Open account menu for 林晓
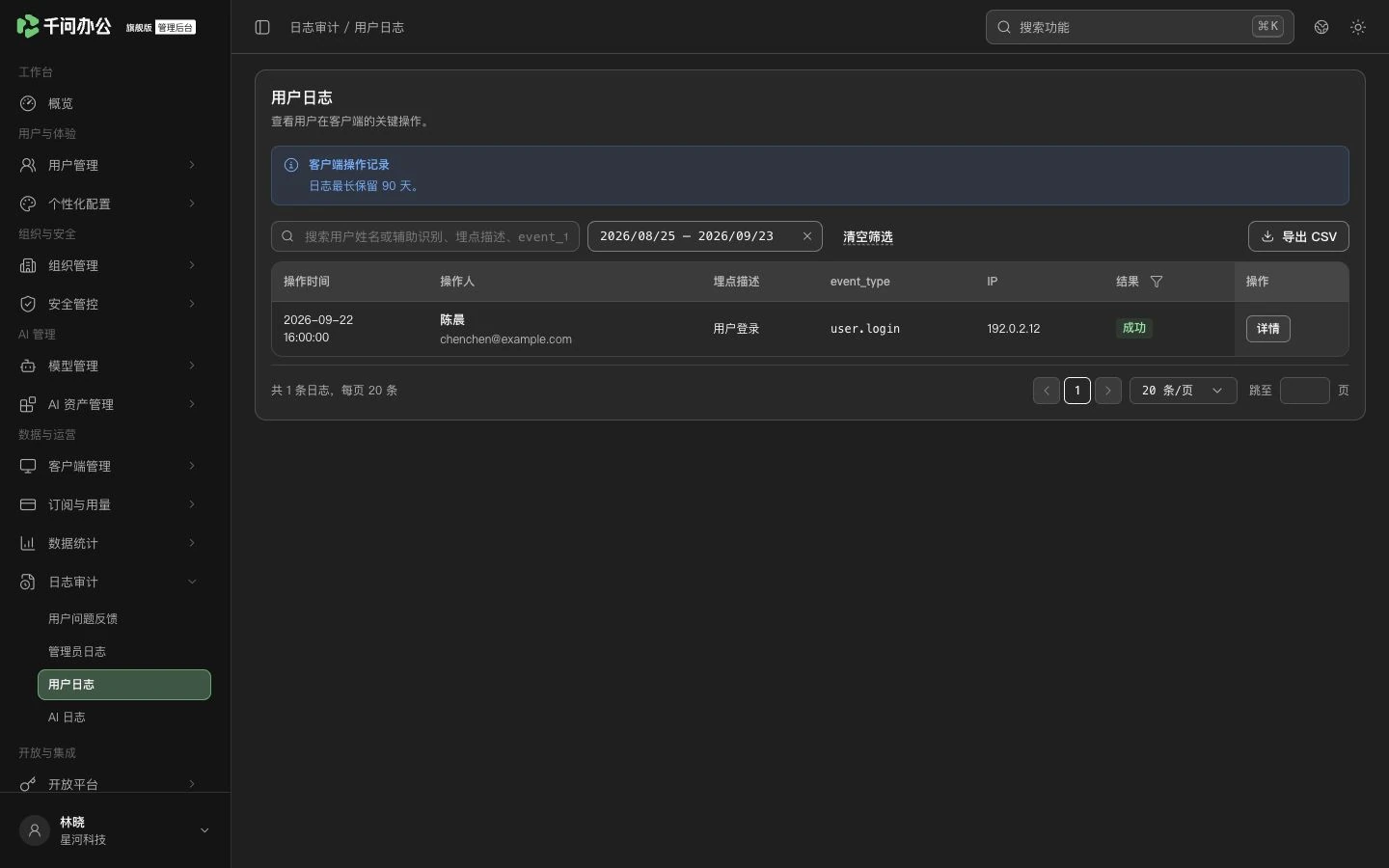Screen dimensions: 1389x868 click(116, 830)
